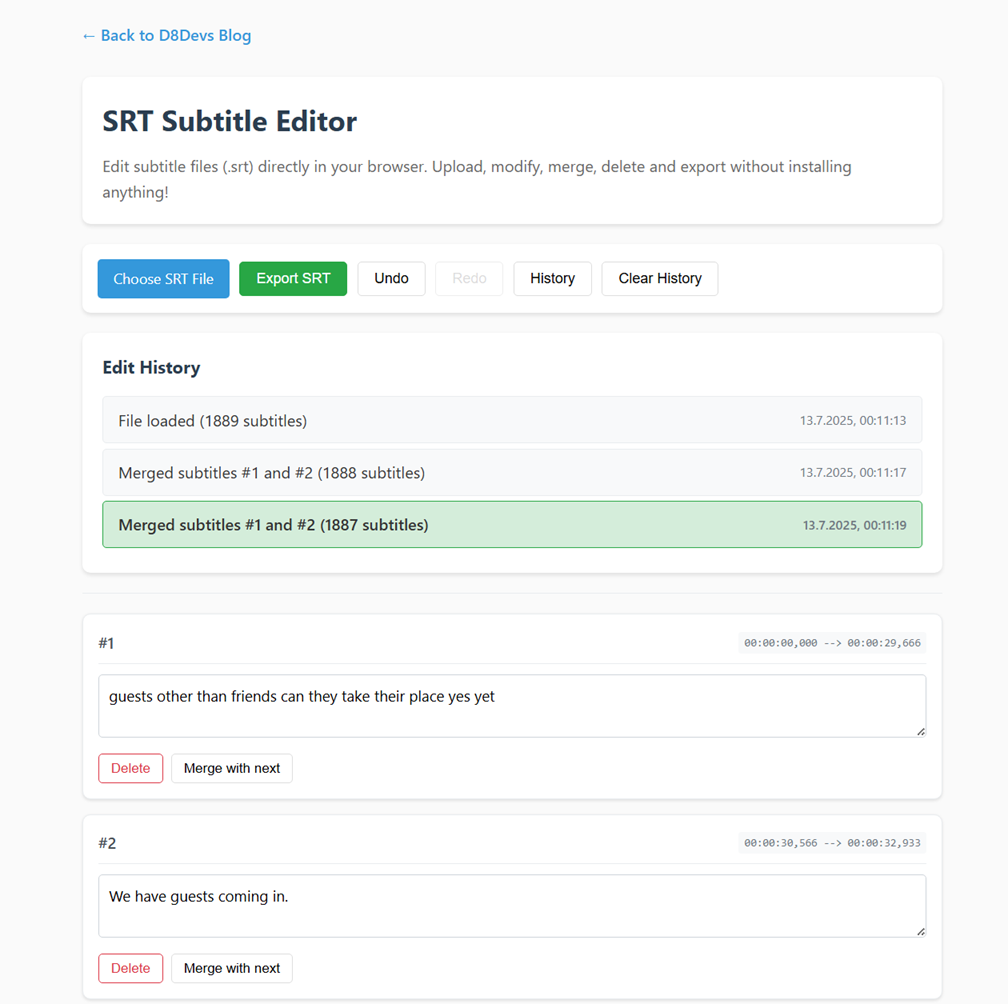
Task: Click the 13.7.2025, 00:11:19 timestamp
Action: tap(854, 525)
